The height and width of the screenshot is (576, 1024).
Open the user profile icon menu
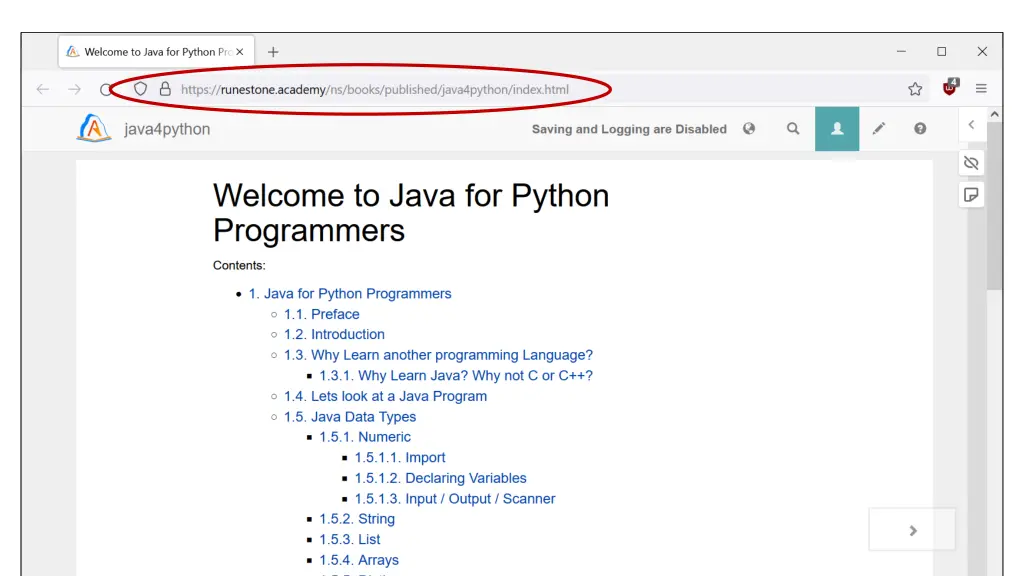pos(837,129)
